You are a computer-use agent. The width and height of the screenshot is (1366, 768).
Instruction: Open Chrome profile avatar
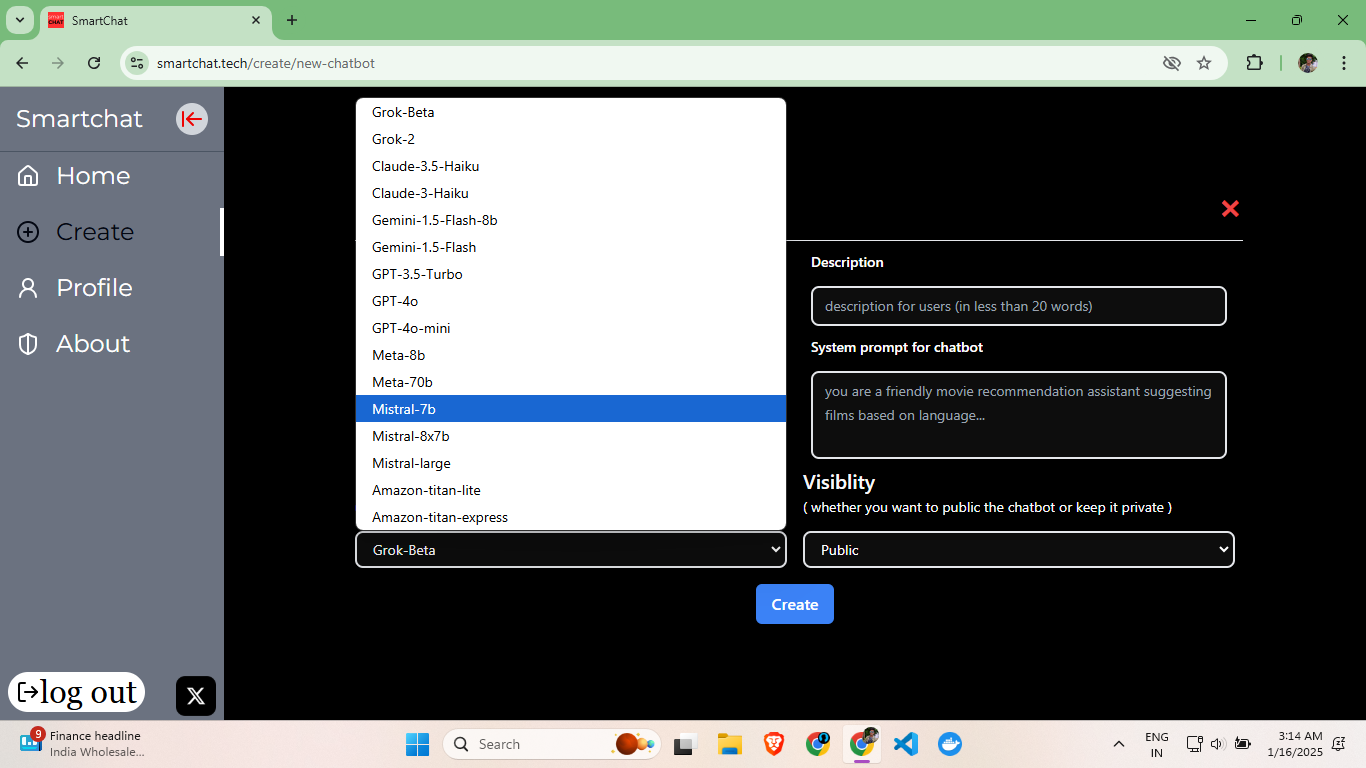[1308, 63]
